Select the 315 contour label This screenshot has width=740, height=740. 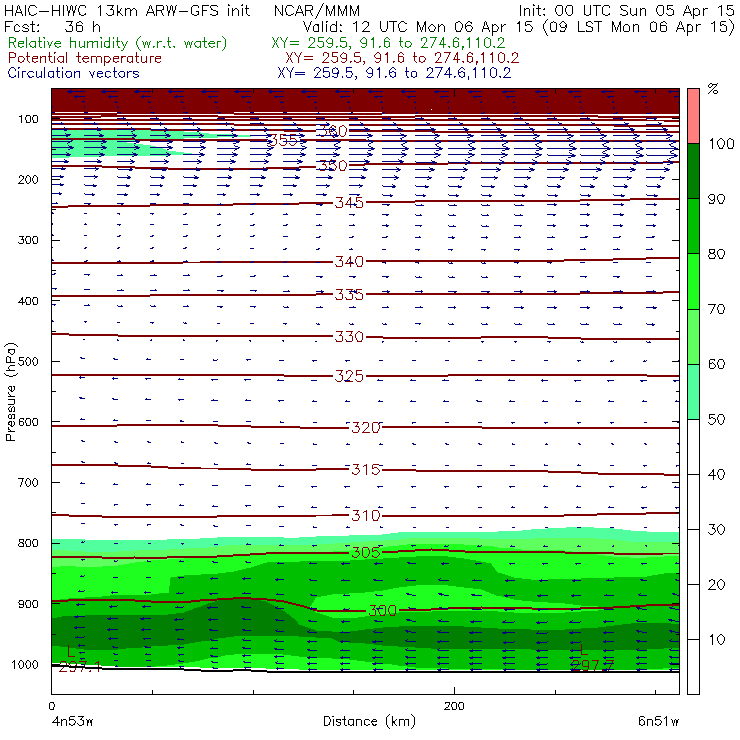pos(366,470)
